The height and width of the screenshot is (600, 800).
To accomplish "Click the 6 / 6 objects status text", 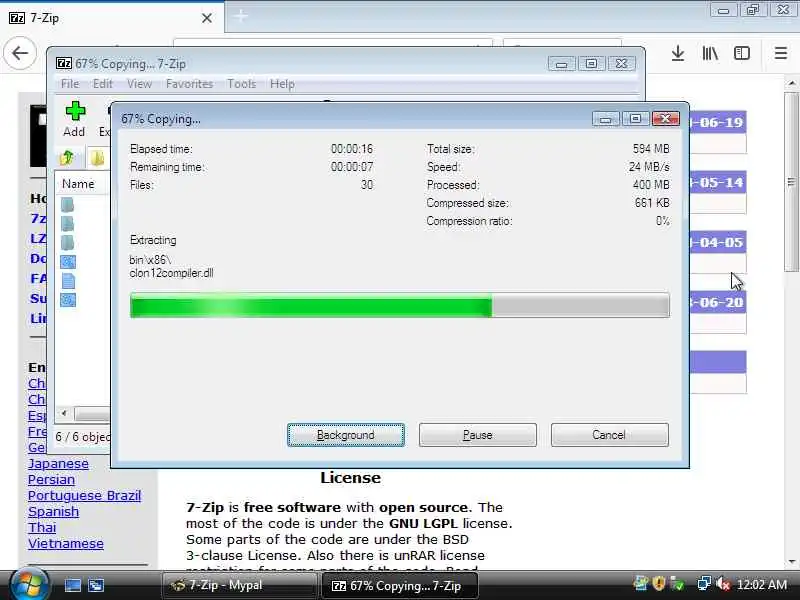I will point(83,437).
